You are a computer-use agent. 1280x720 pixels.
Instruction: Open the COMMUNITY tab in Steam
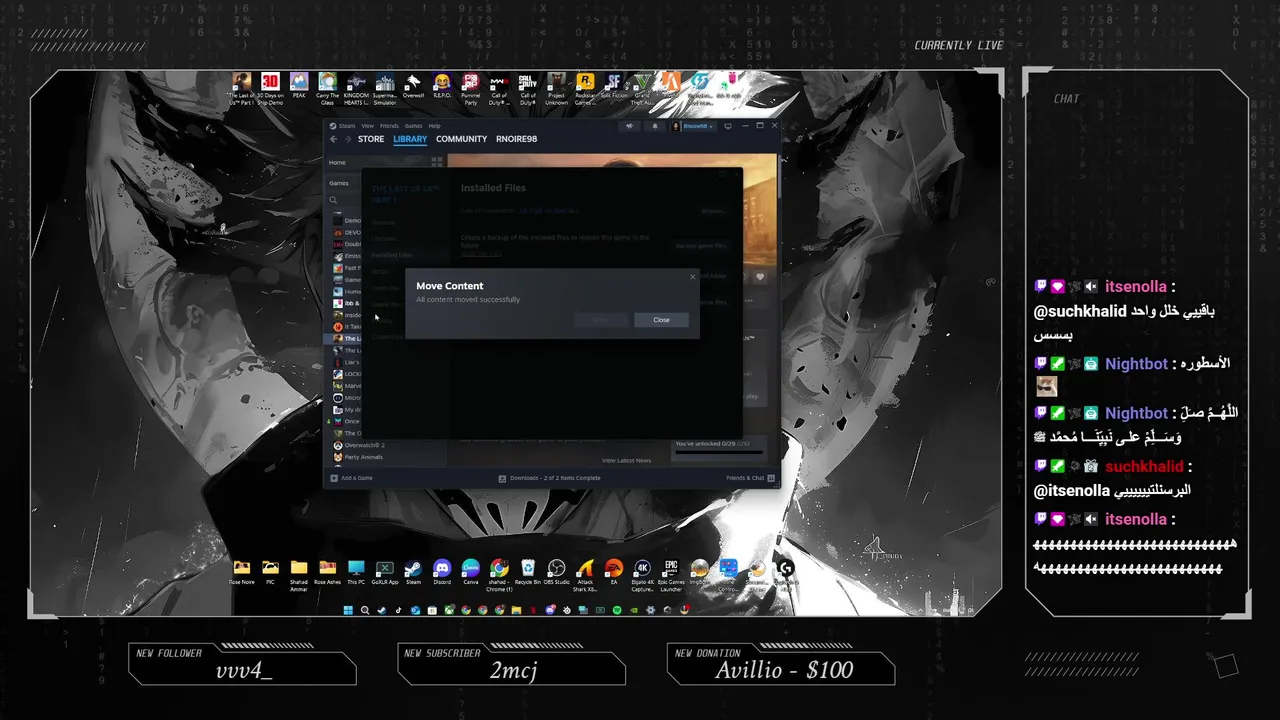(461, 139)
